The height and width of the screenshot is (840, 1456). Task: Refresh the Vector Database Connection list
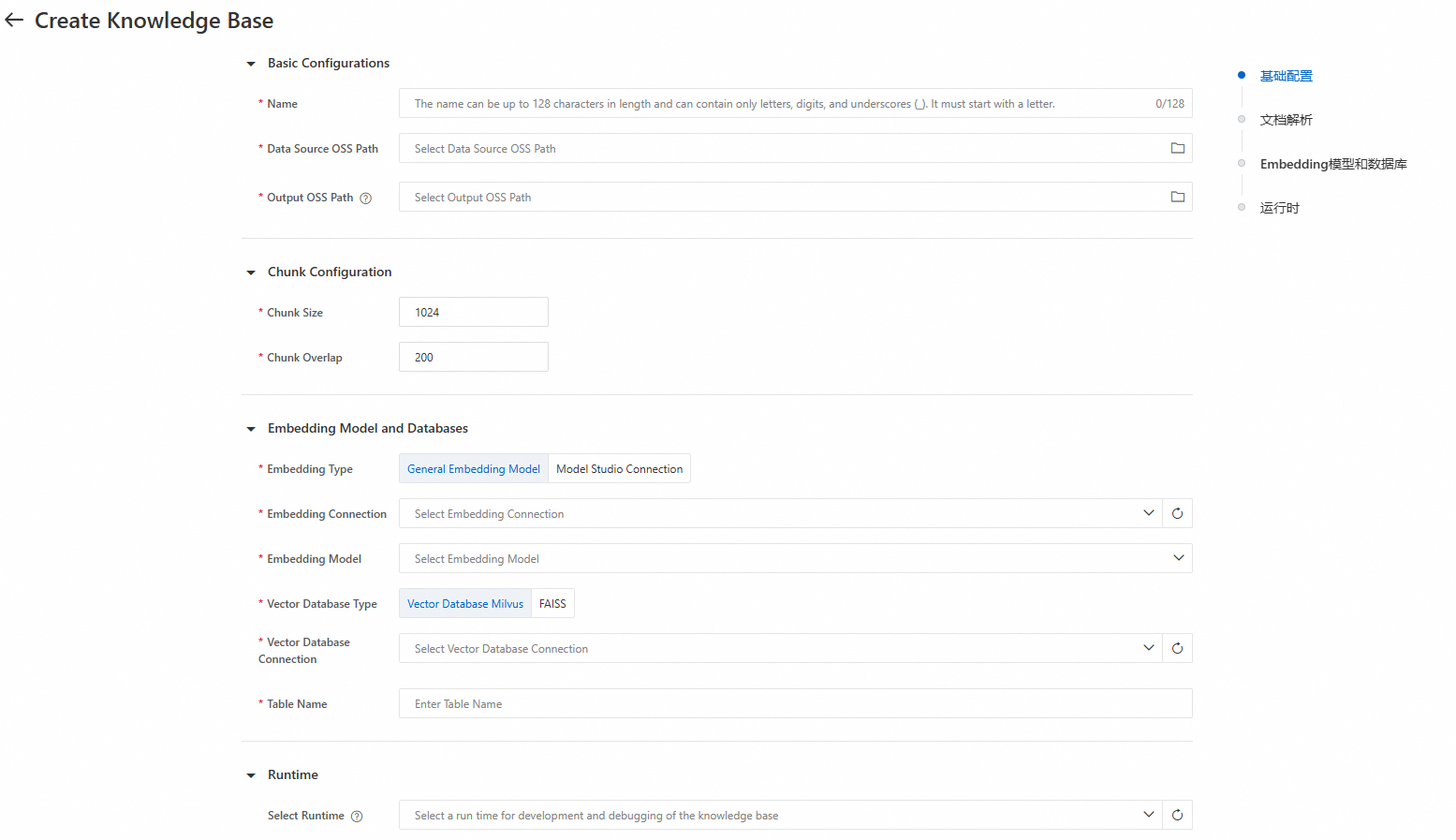tap(1177, 647)
